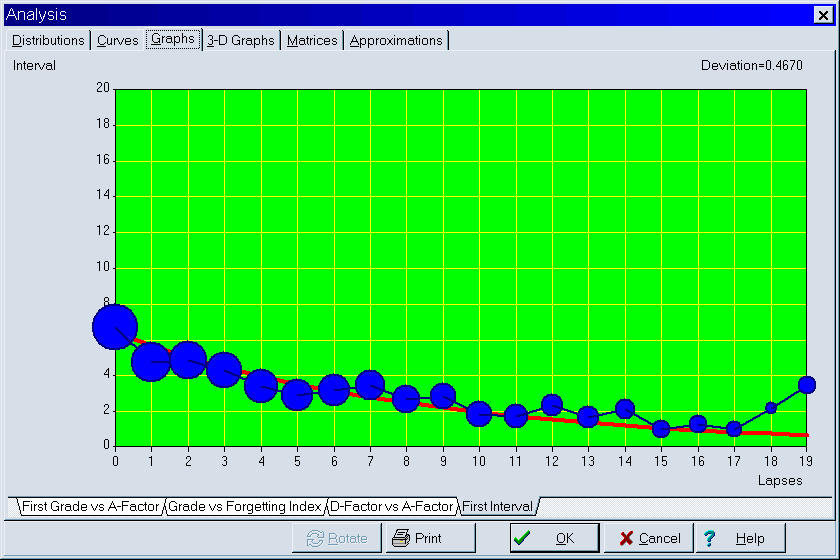The width and height of the screenshot is (840, 560).
Task: Show Grade vs Forgetting Index graph
Action: click(244, 507)
